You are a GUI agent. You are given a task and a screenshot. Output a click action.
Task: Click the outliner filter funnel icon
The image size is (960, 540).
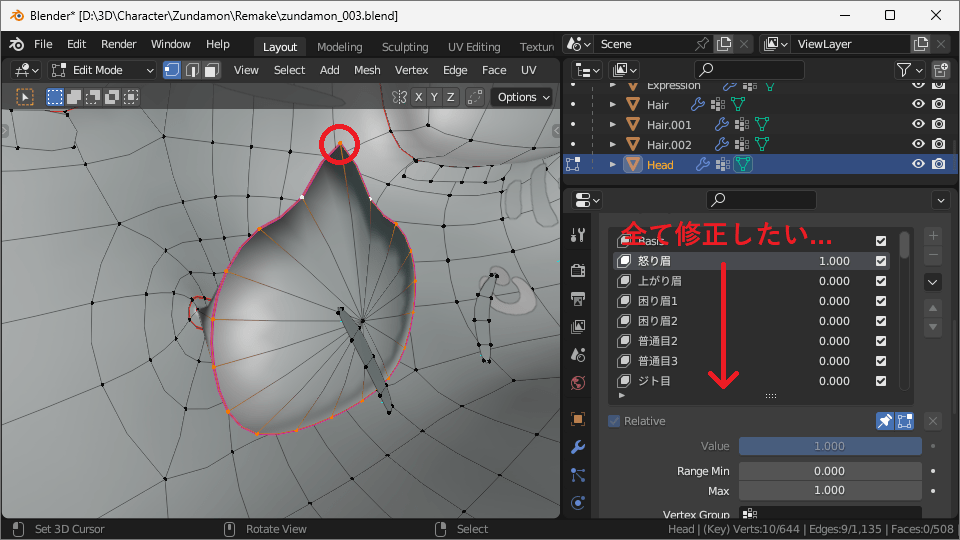(x=905, y=70)
